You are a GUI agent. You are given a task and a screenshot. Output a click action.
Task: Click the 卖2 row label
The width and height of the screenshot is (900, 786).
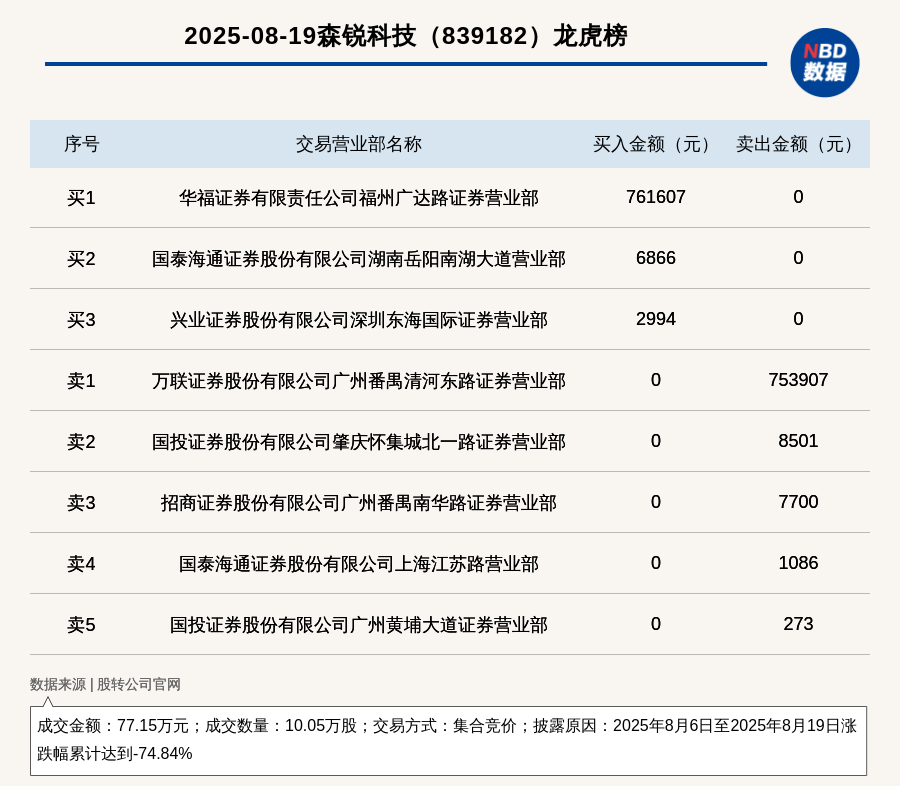click(82, 441)
